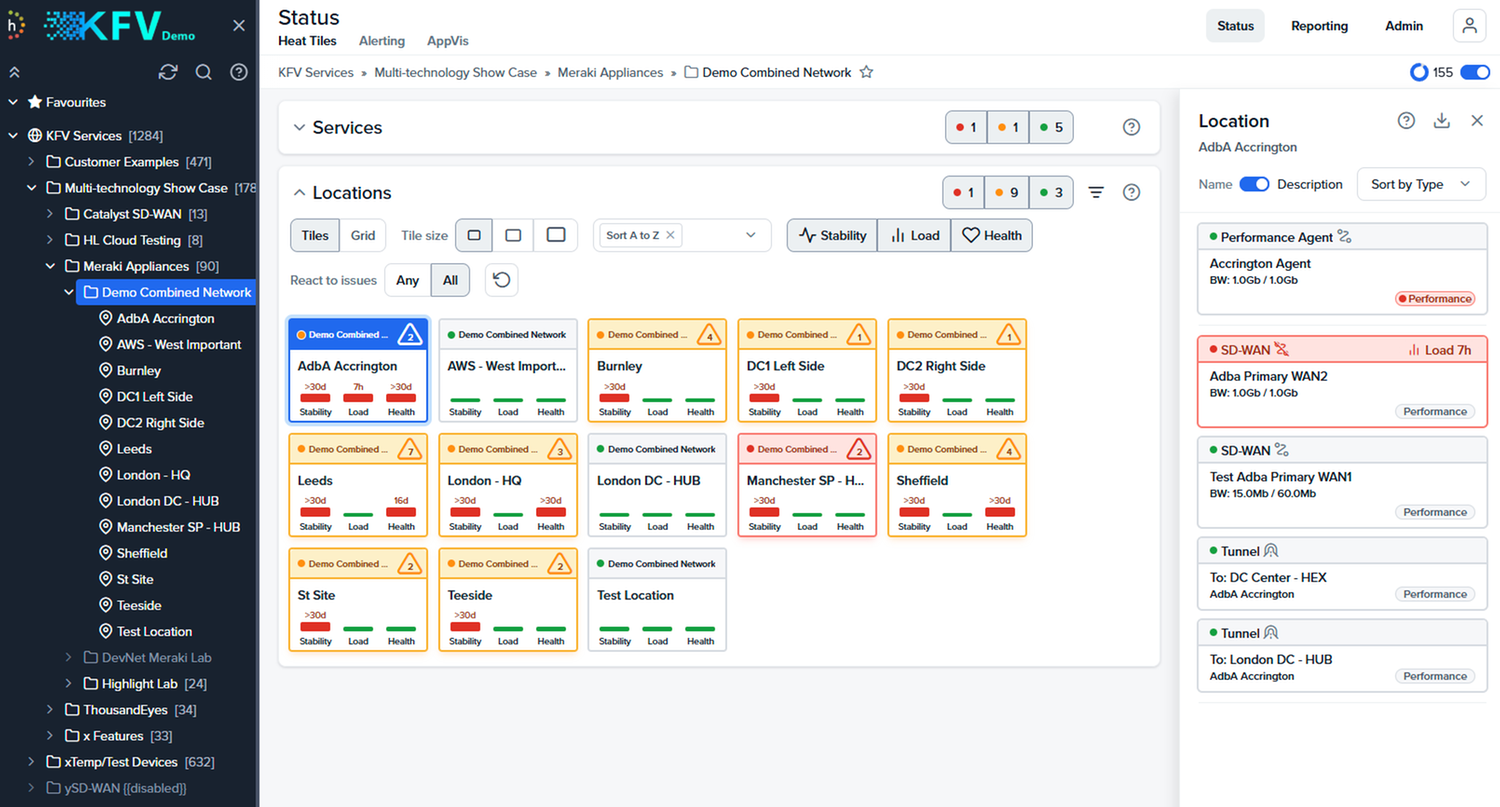
Task: Toggle the Health heat metric
Action: (x=992, y=235)
